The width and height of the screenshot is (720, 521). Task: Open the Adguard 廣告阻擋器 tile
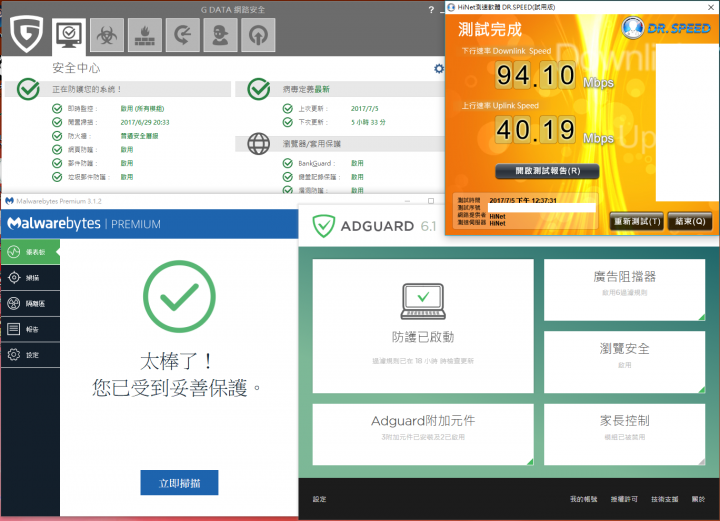point(624,290)
